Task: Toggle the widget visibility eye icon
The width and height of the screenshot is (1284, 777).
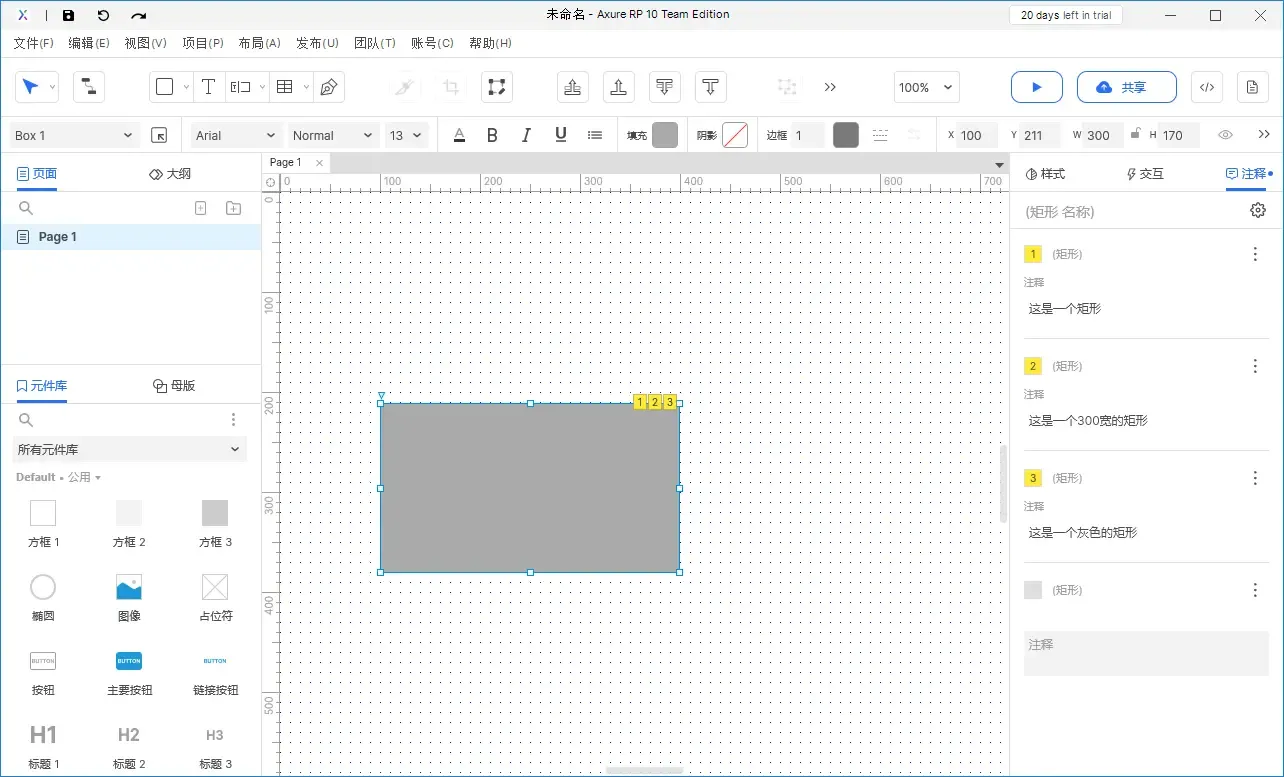Action: (1225, 135)
